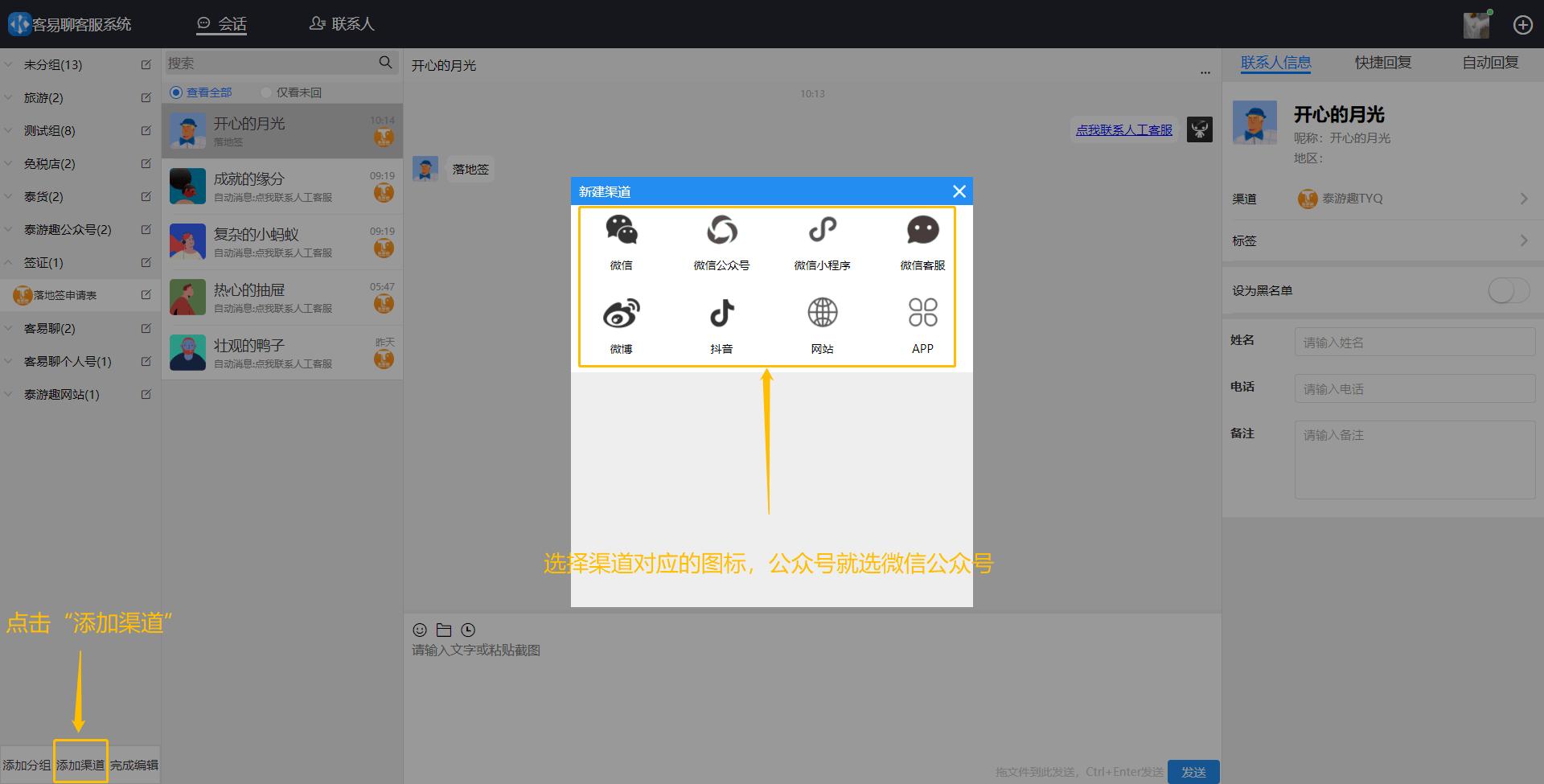Open the emoji picker above message input

pos(419,630)
